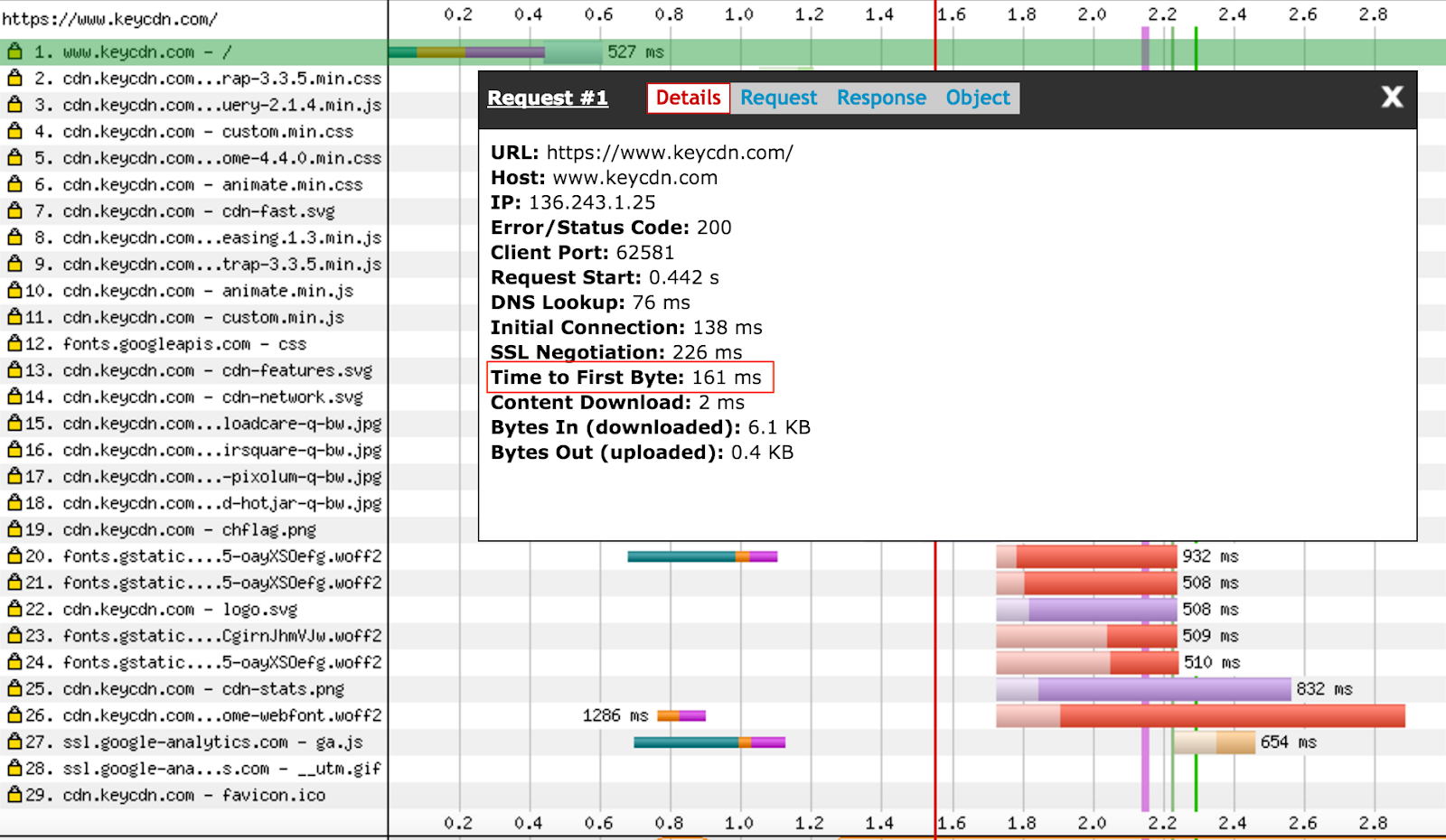Screen dimensions: 1446x840
Task: Click lock icon of request 11 custom.min.js
Action: click(14, 317)
